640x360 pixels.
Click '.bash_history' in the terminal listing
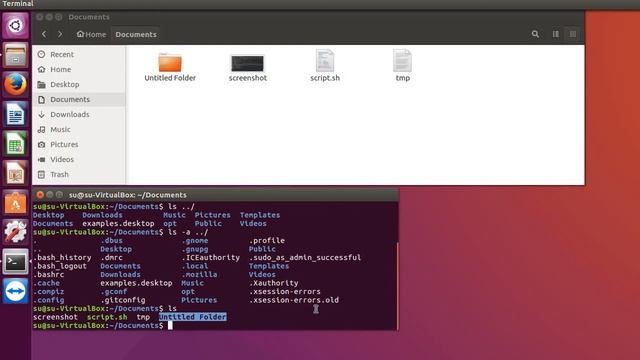[62, 258]
